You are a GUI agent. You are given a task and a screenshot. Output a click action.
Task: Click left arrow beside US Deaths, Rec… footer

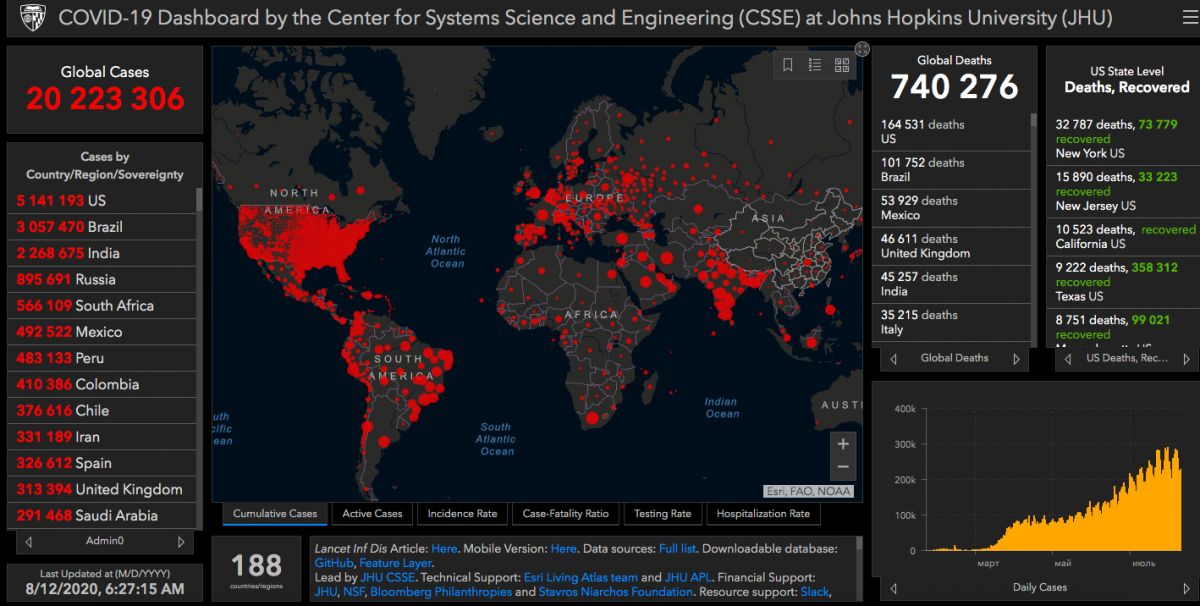point(1068,358)
